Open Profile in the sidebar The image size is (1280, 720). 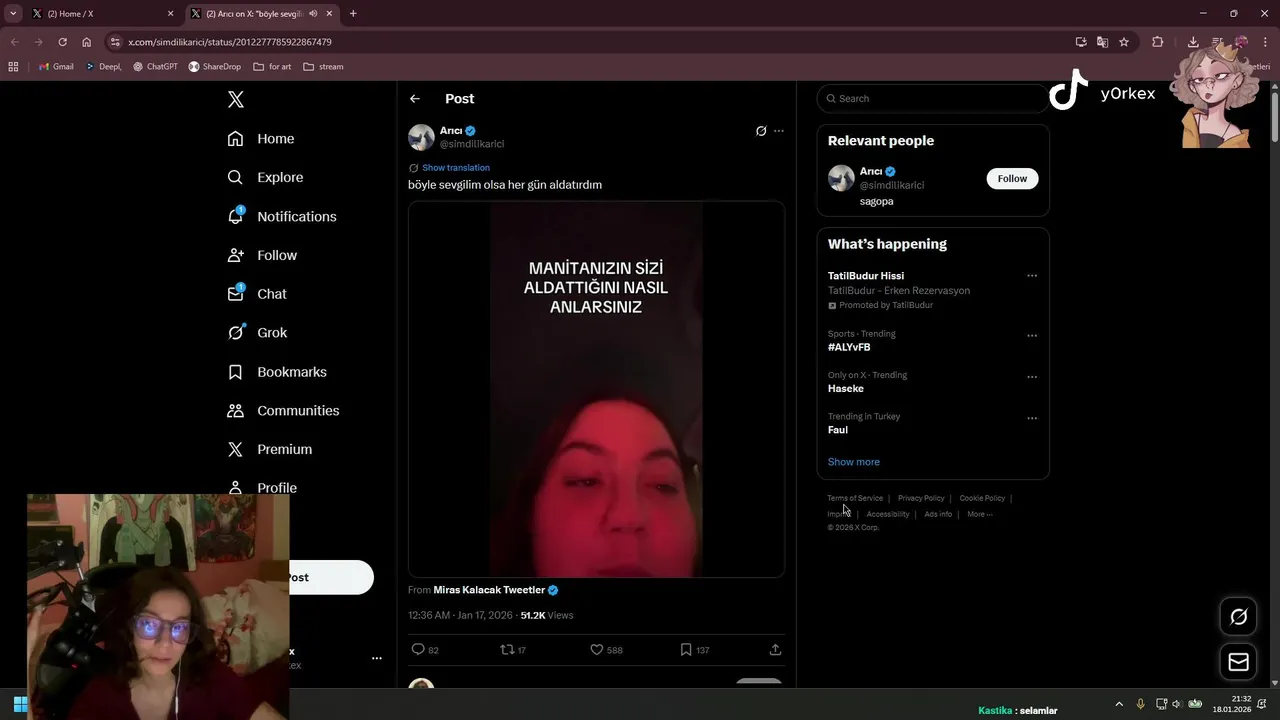click(x=262, y=488)
